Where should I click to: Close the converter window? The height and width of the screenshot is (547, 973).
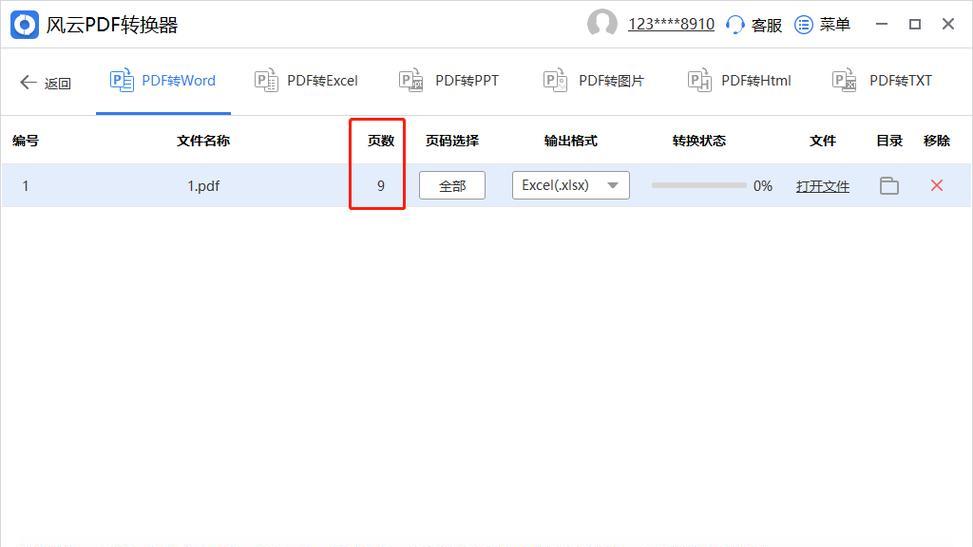(948, 24)
